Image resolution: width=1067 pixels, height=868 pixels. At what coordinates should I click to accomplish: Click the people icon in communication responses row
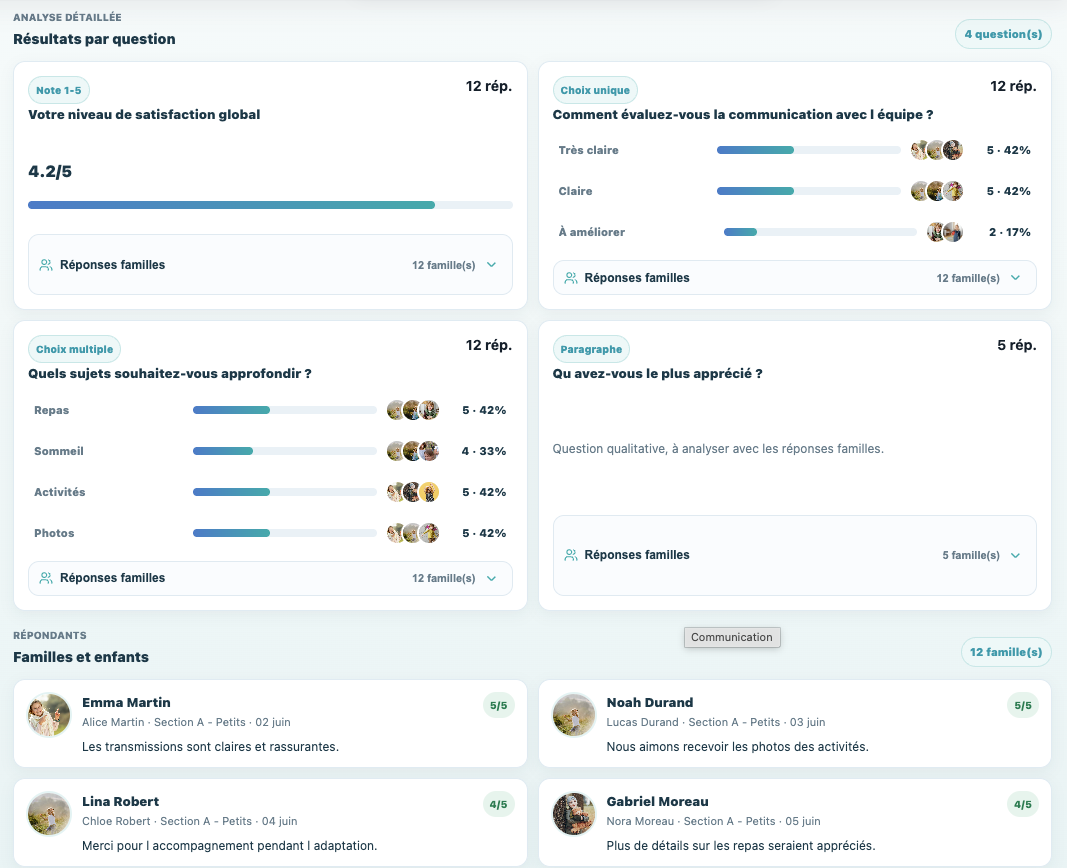pyautogui.click(x=571, y=278)
